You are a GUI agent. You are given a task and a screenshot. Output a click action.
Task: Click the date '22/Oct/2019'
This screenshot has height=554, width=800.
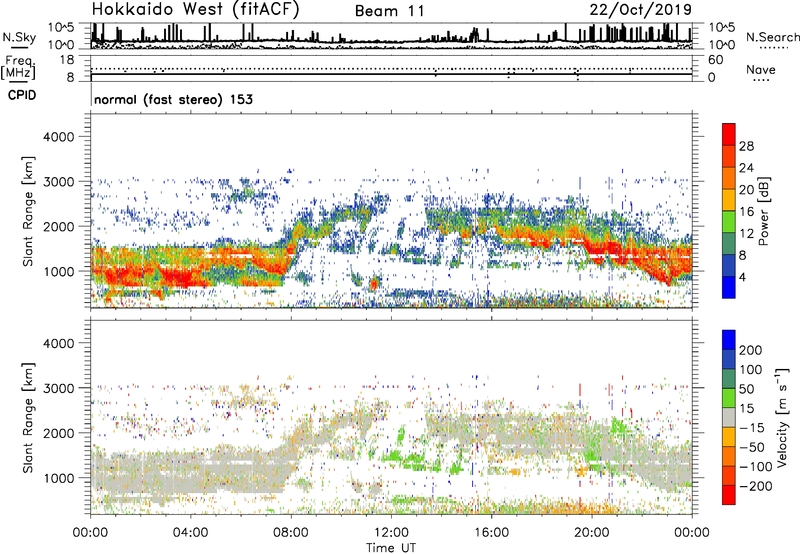click(x=641, y=10)
